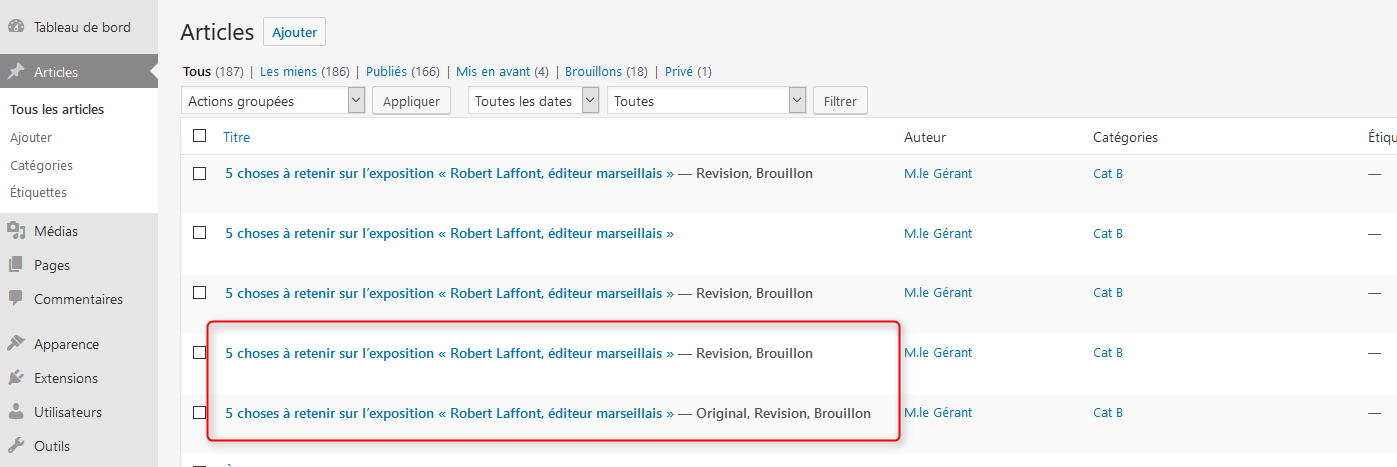Open the first article titled 5 choses à retenir

pos(450,173)
